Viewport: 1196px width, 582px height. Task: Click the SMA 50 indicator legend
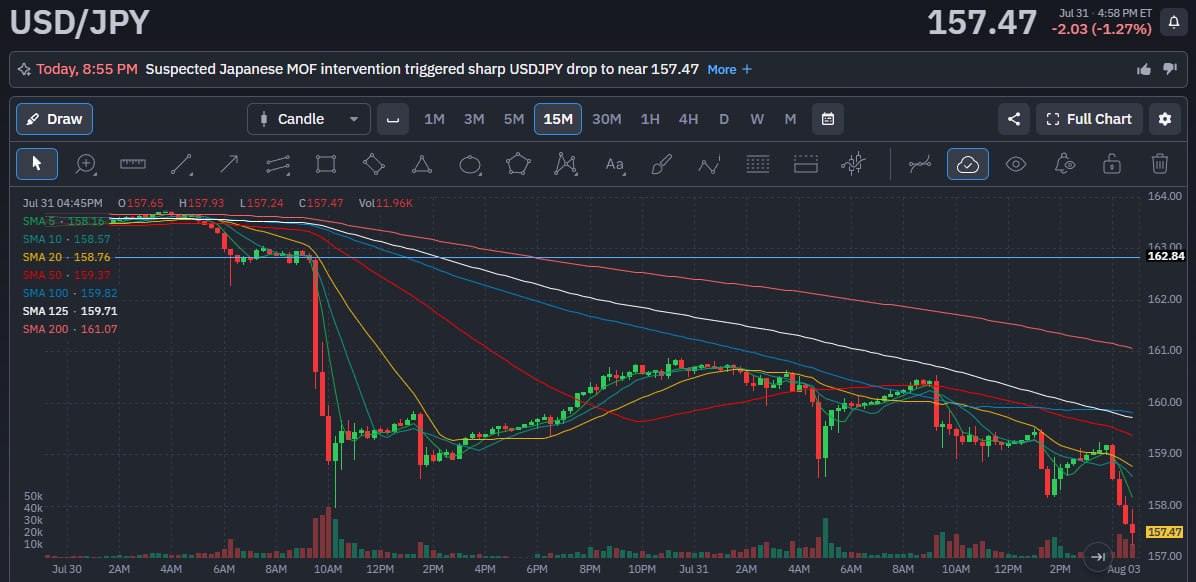(66, 275)
